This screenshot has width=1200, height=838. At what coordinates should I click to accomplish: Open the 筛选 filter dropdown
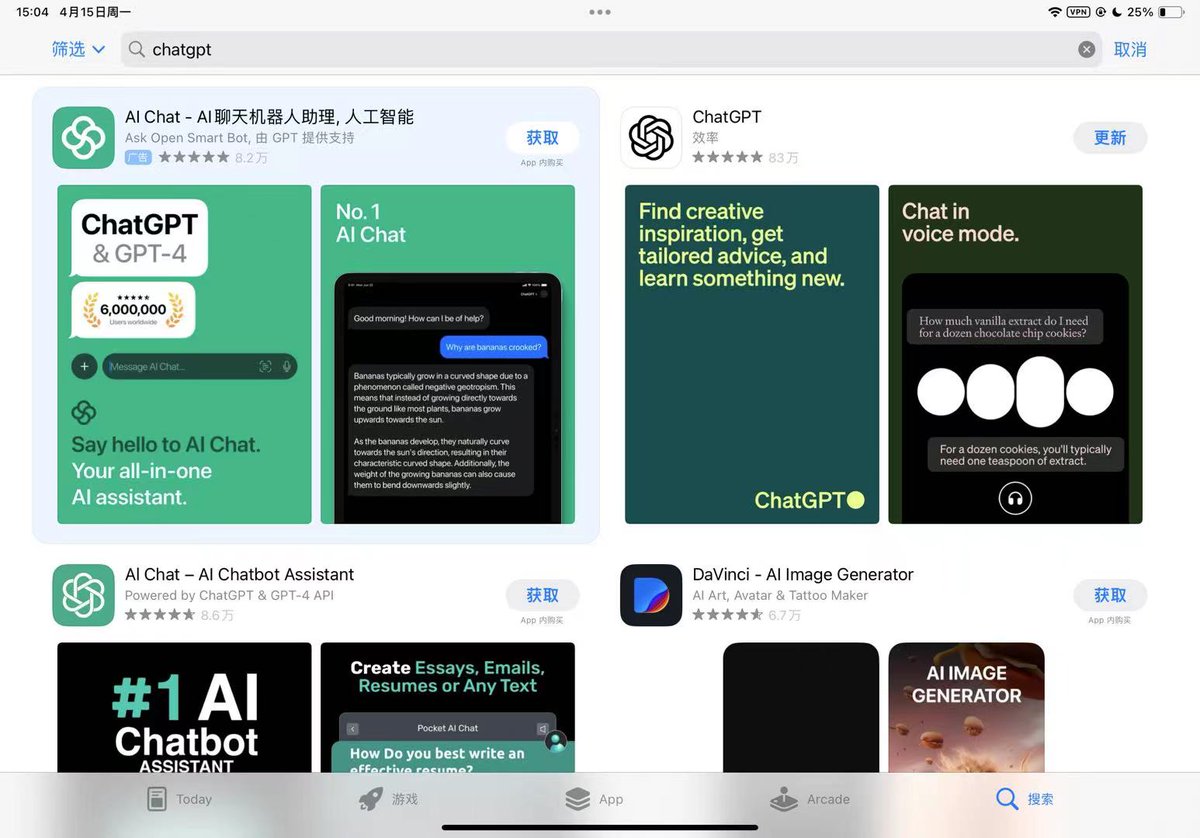[78, 49]
